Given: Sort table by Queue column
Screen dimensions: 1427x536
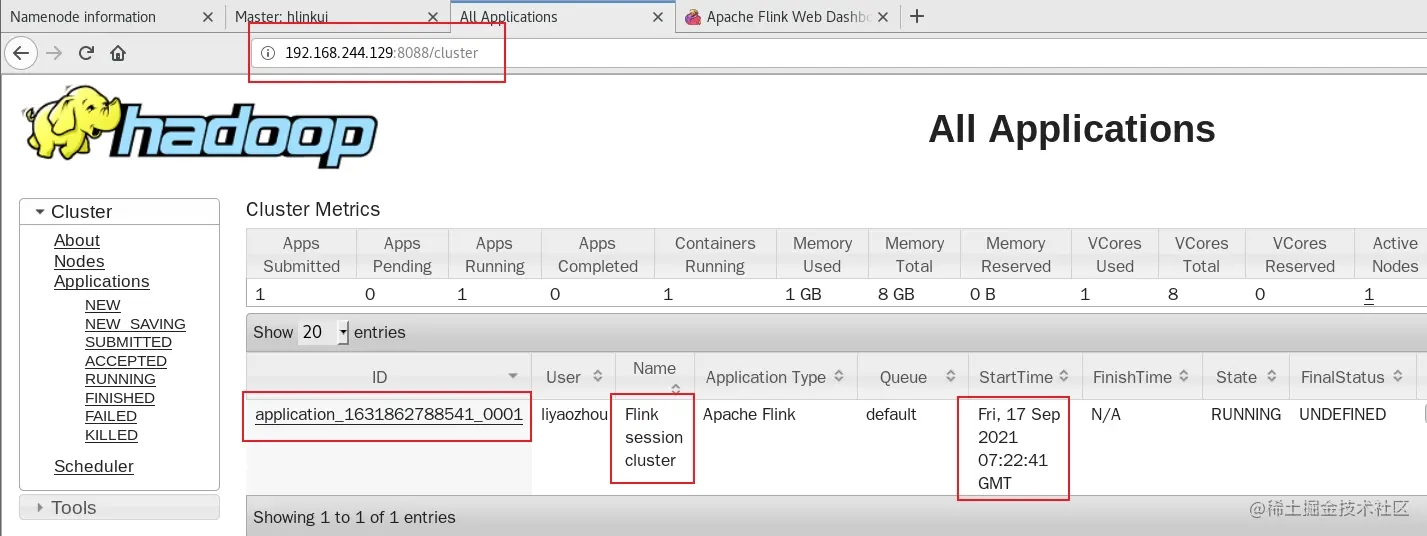Looking at the screenshot, I should point(912,377).
